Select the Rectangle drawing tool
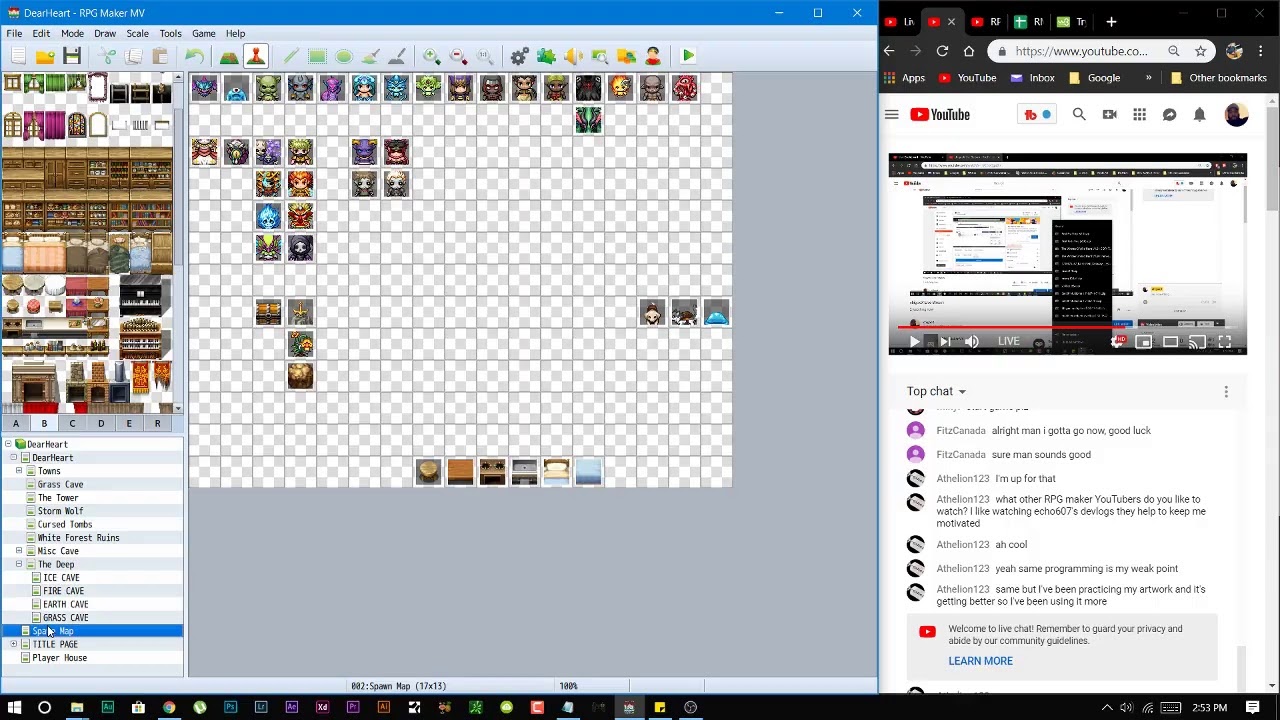 [317, 56]
